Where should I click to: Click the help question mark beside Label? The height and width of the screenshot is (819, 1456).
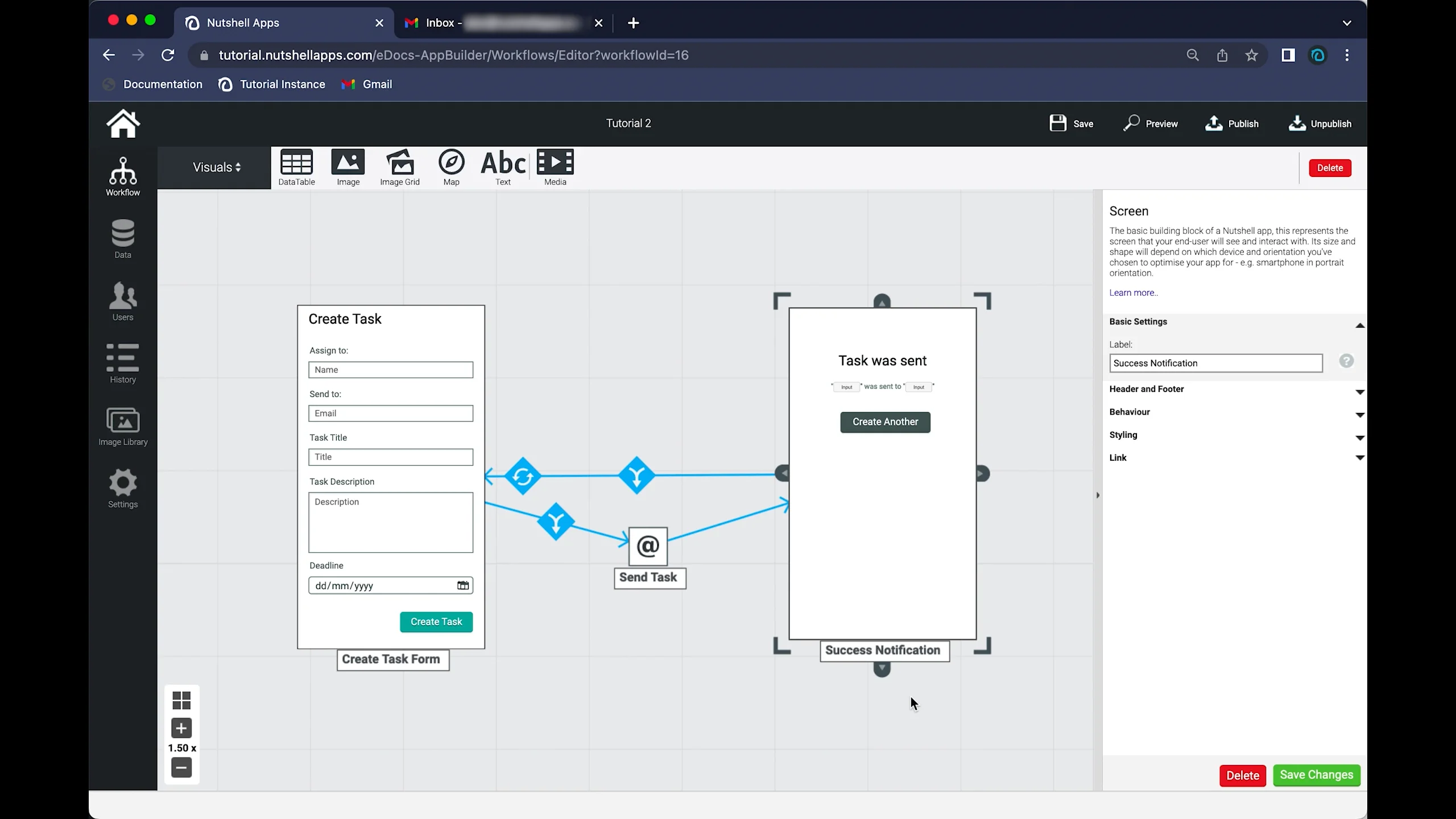tap(1346, 361)
